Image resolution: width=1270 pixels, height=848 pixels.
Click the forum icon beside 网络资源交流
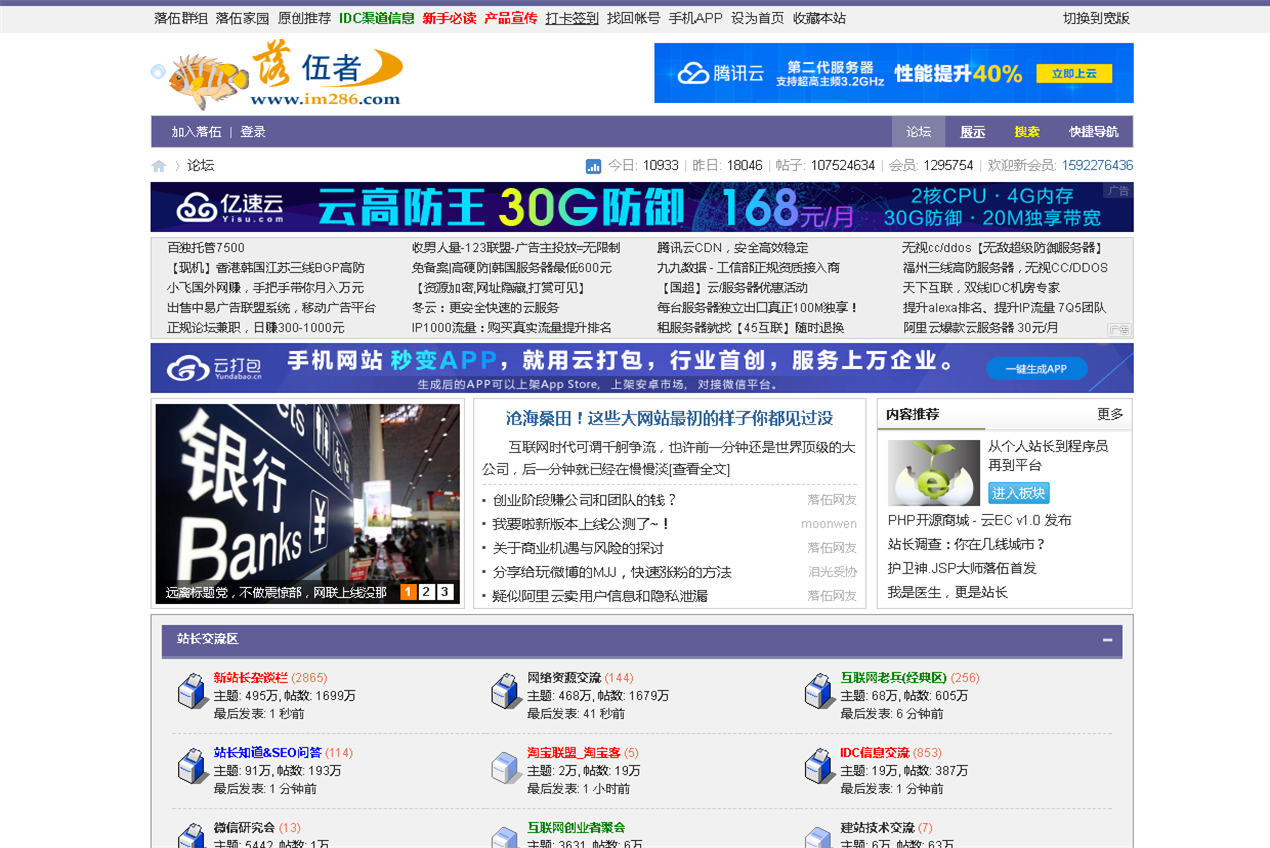pyautogui.click(x=507, y=691)
